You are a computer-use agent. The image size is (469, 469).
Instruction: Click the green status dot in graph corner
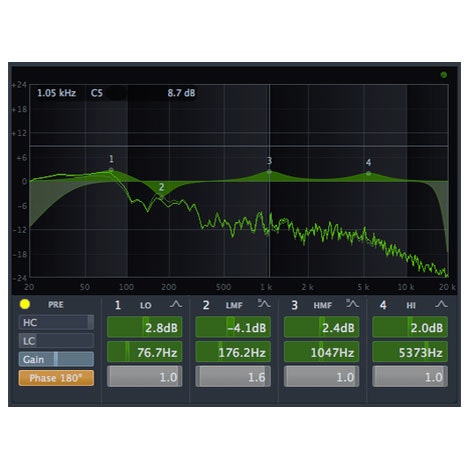[x=444, y=75]
